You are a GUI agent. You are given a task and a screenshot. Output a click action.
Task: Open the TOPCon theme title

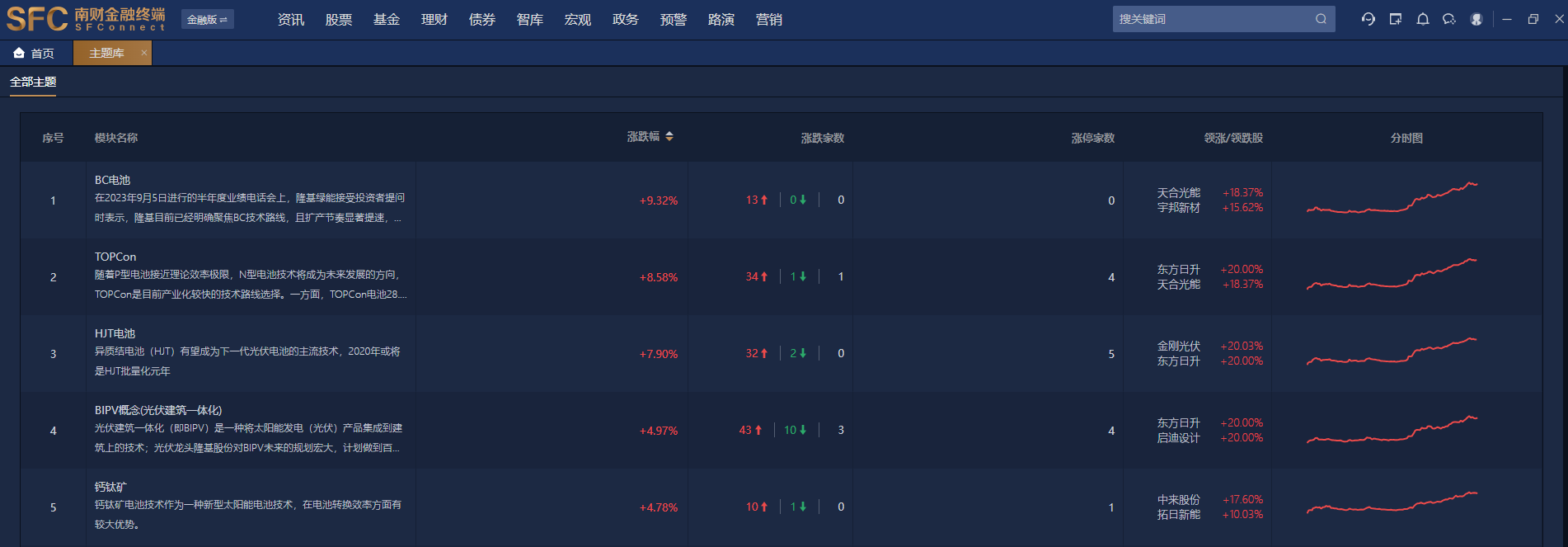[115, 257]
